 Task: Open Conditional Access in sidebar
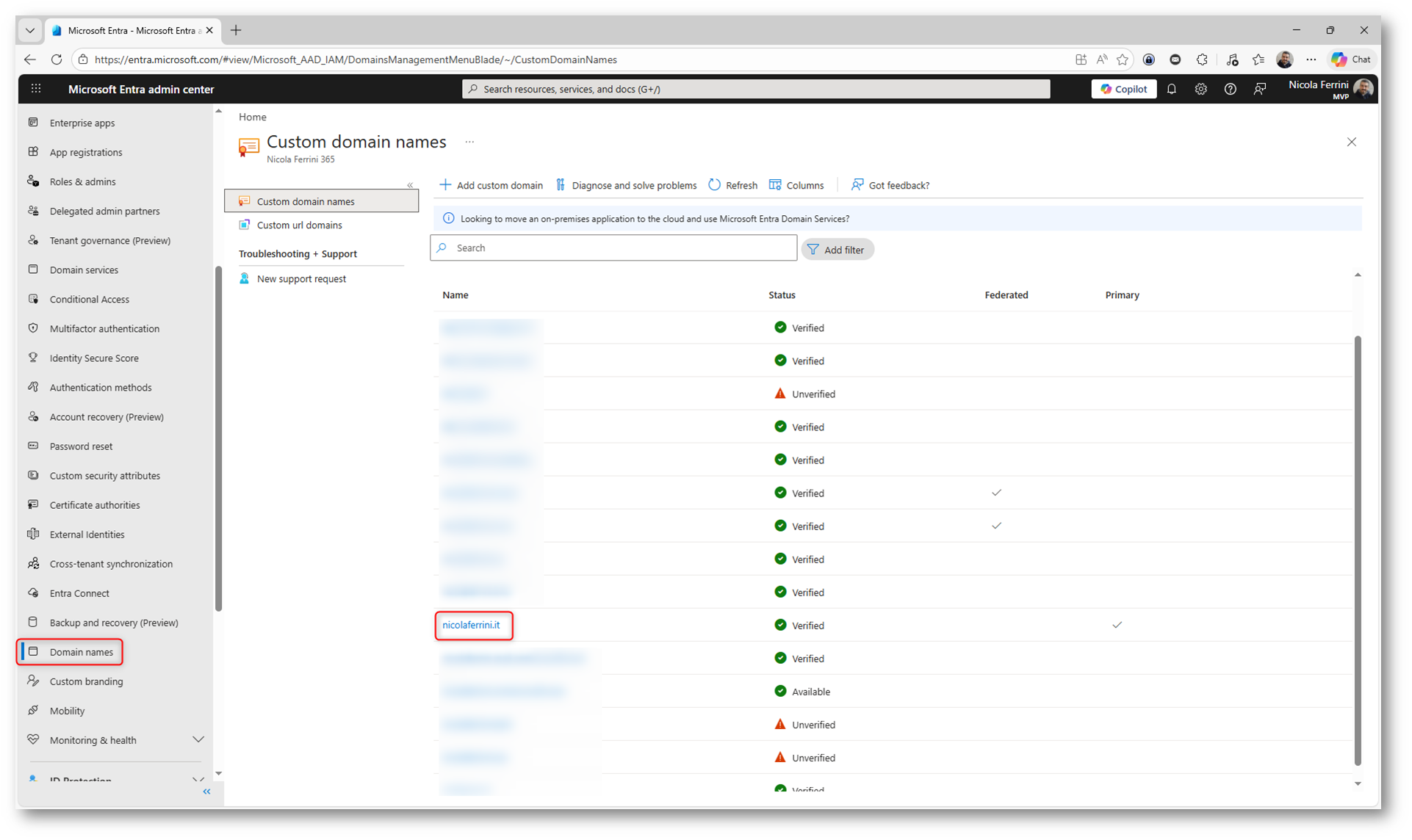89,299
